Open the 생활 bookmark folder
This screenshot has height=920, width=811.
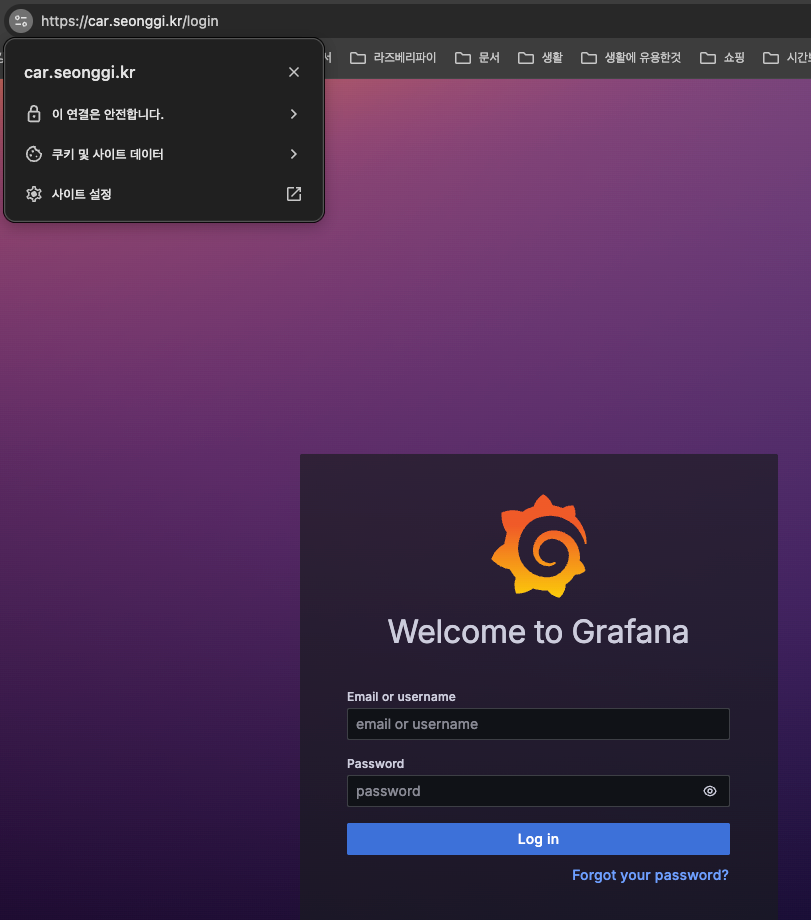point(540,58)
